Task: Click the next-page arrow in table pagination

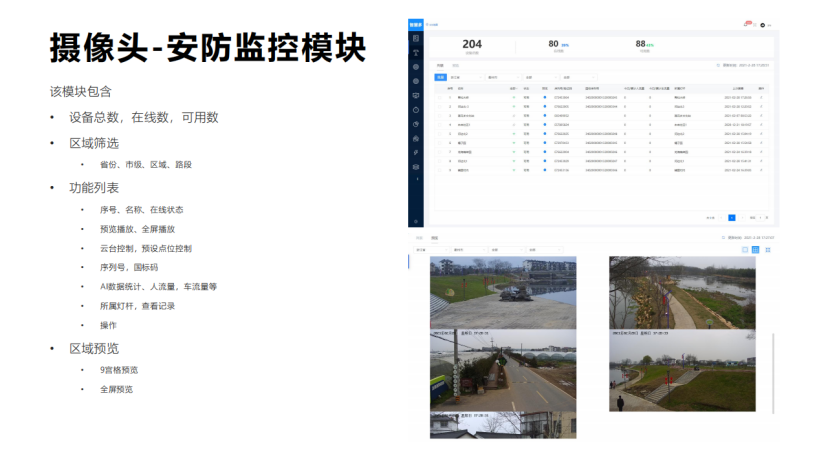Action: click(742, 217)
